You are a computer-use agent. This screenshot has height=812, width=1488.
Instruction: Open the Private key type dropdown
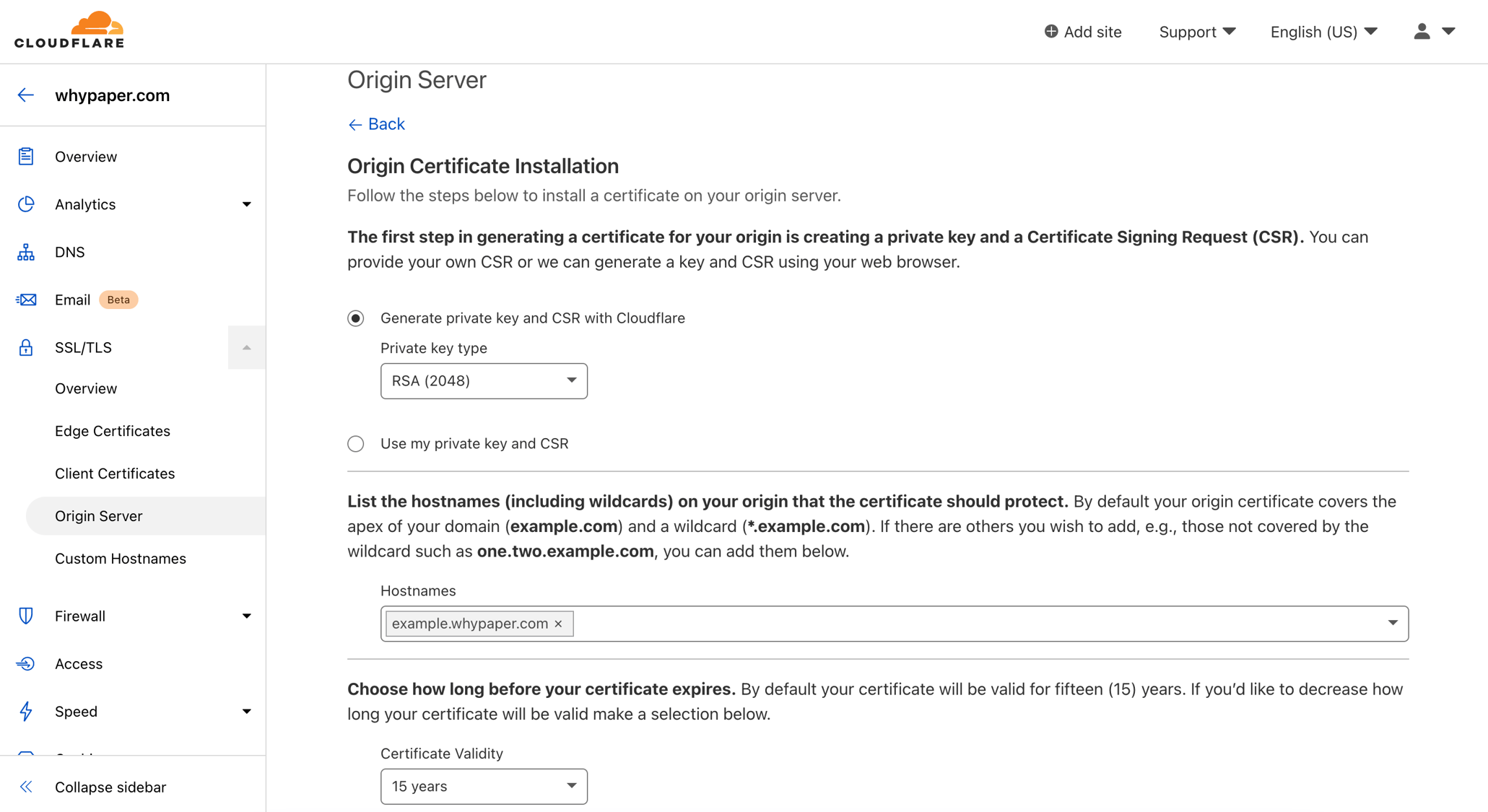(x=484, y=380)
